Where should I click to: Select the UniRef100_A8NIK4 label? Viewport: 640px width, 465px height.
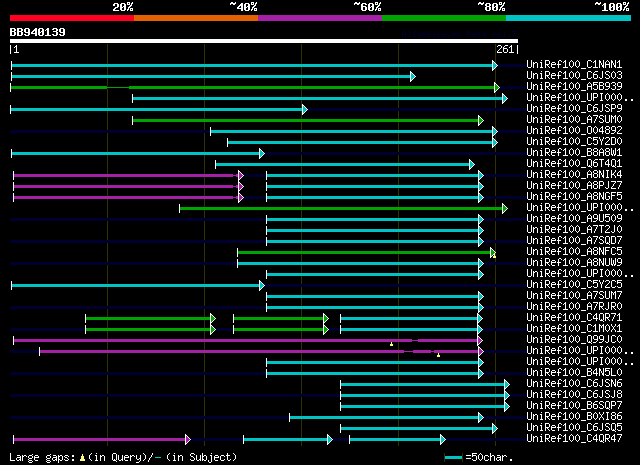pyautogui.click(x=574, y=174)
